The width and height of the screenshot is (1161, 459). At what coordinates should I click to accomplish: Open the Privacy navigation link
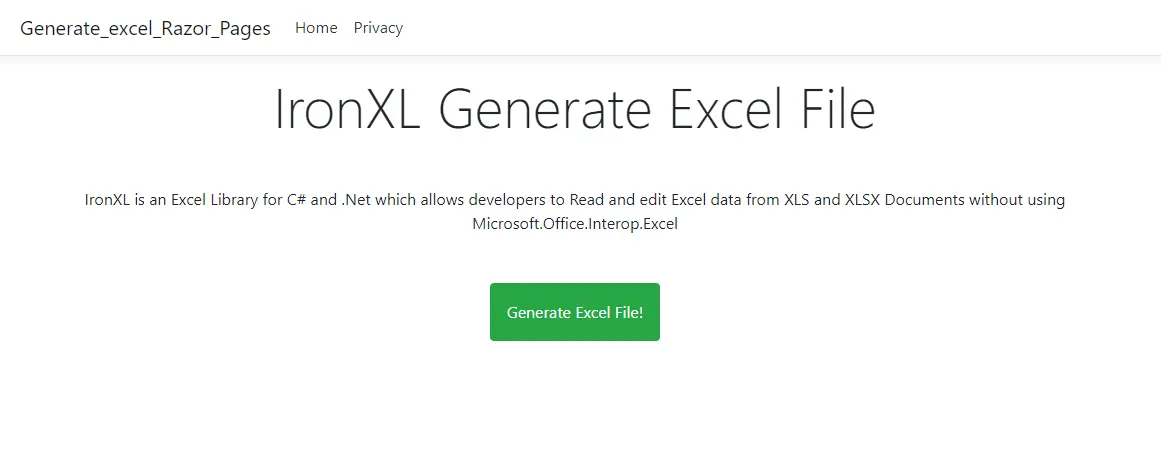coord(378,28)
